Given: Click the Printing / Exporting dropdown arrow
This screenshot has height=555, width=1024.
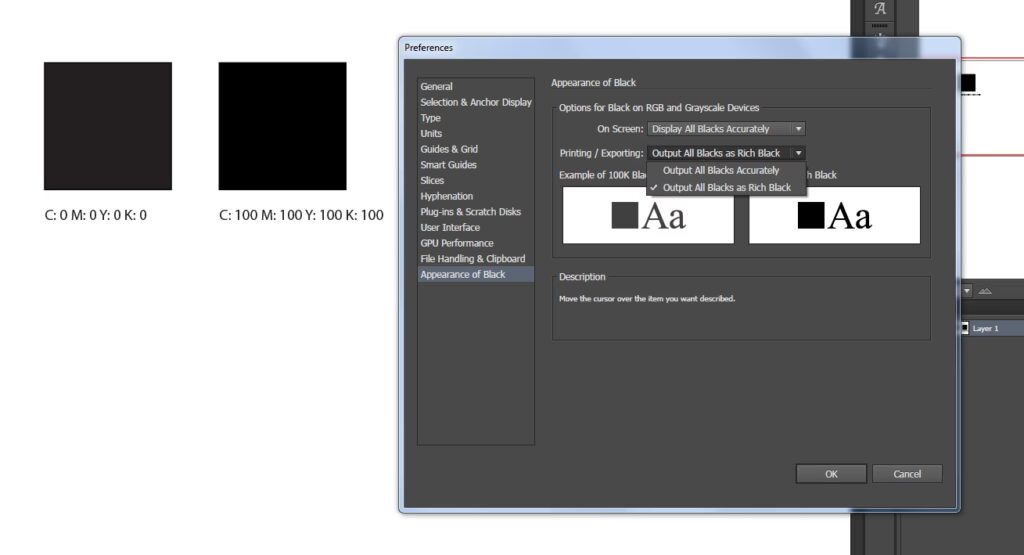Looking at the screenshot, I should pyautogui.click(x=798, y=153).
